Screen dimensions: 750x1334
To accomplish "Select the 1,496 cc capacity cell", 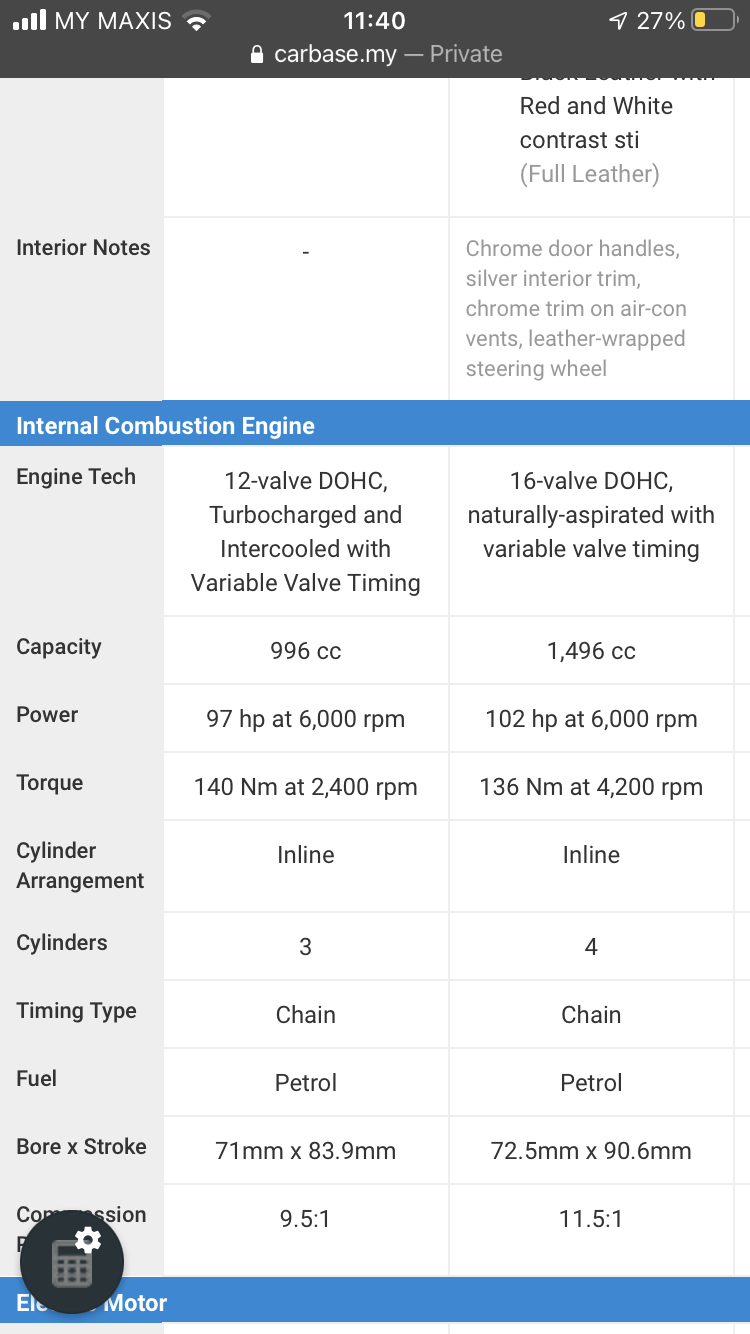I will (x=591, y=651).
